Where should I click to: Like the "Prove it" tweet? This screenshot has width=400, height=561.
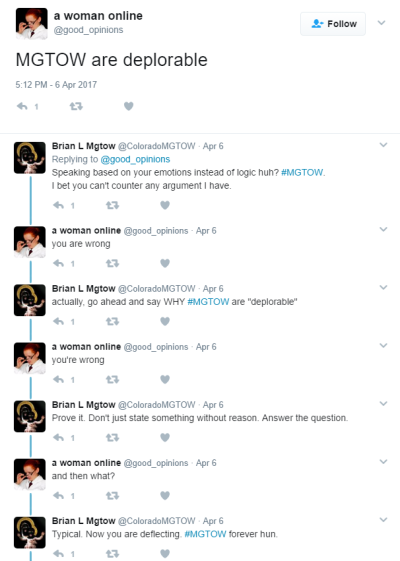click(x=165, y=437)
